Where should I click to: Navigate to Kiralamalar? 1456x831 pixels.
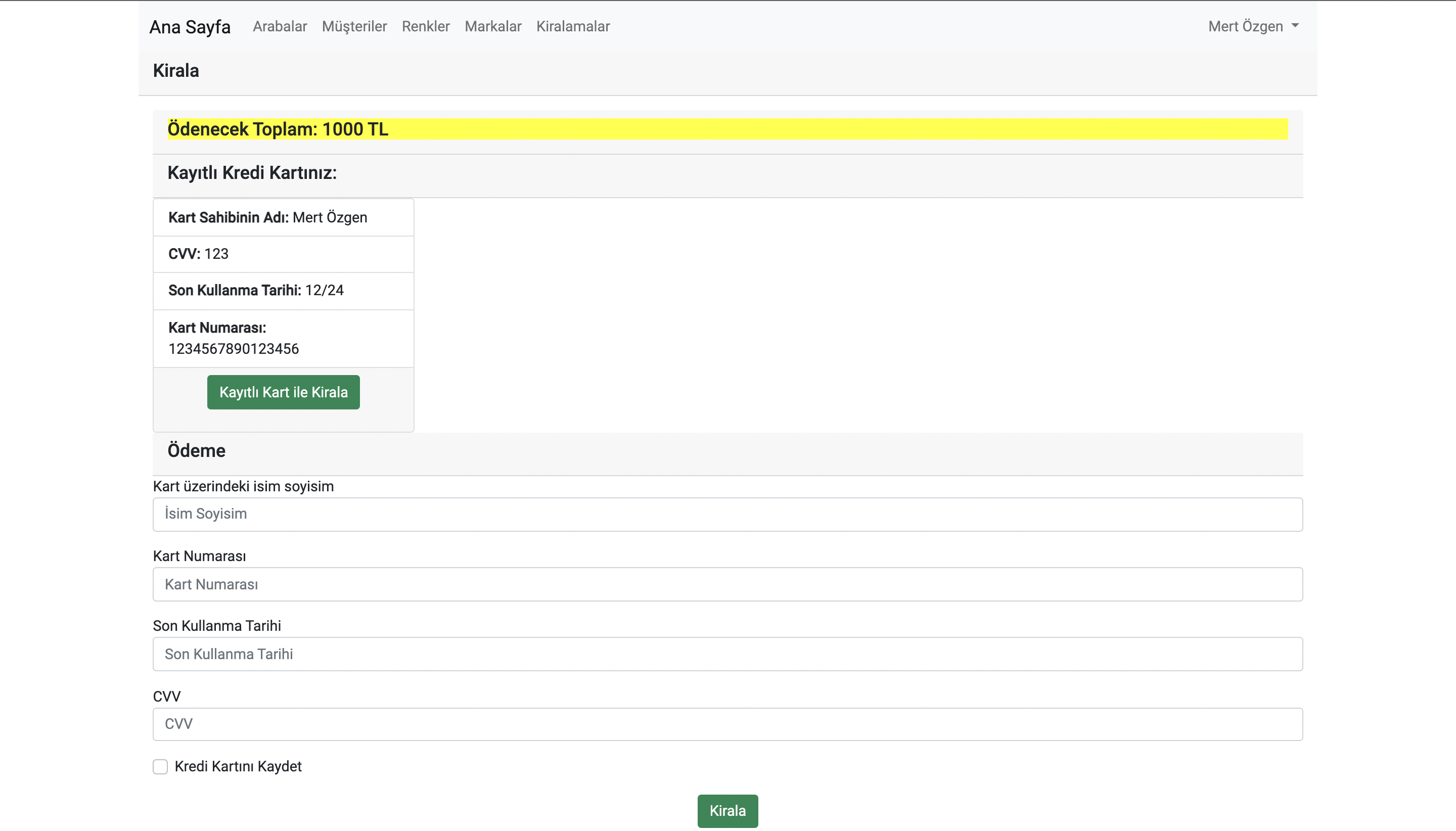(x=572, y=27)
